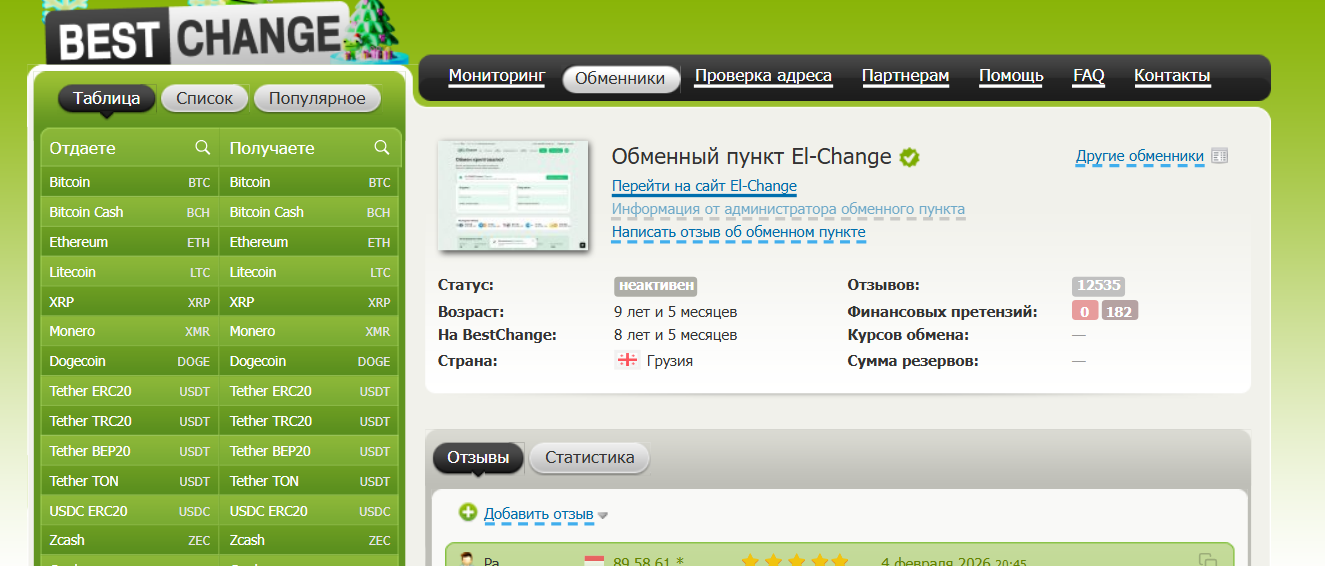Switch to the Таблица view tab
This screenshot has width=1325, height=566.
(x=106, y=98)
